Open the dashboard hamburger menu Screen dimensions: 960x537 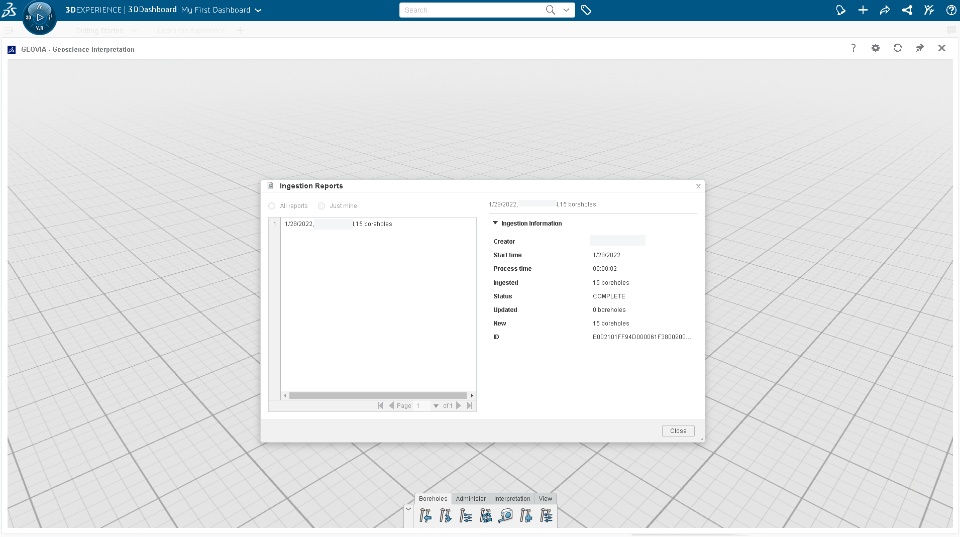pyautogui.click(x=9, y=30)
